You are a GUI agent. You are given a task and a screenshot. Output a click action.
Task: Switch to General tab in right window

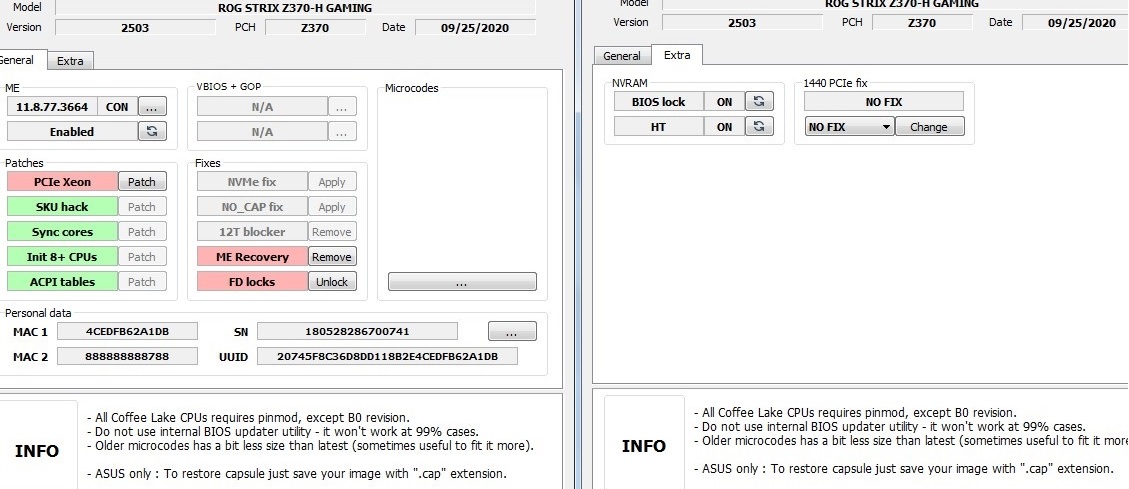point(622,55)
